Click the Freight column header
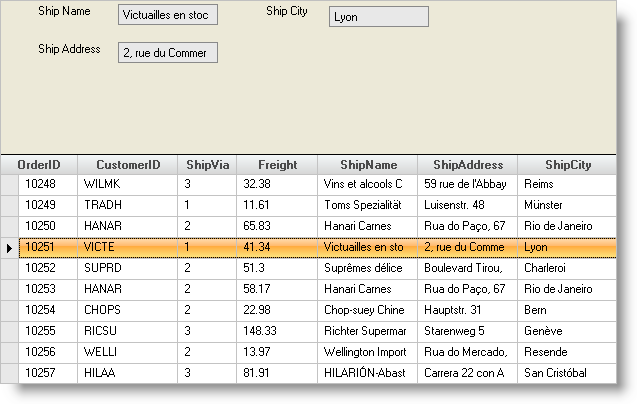Viewport: 637px width, 404px height. pyautogui.click(x=277, y=165)
